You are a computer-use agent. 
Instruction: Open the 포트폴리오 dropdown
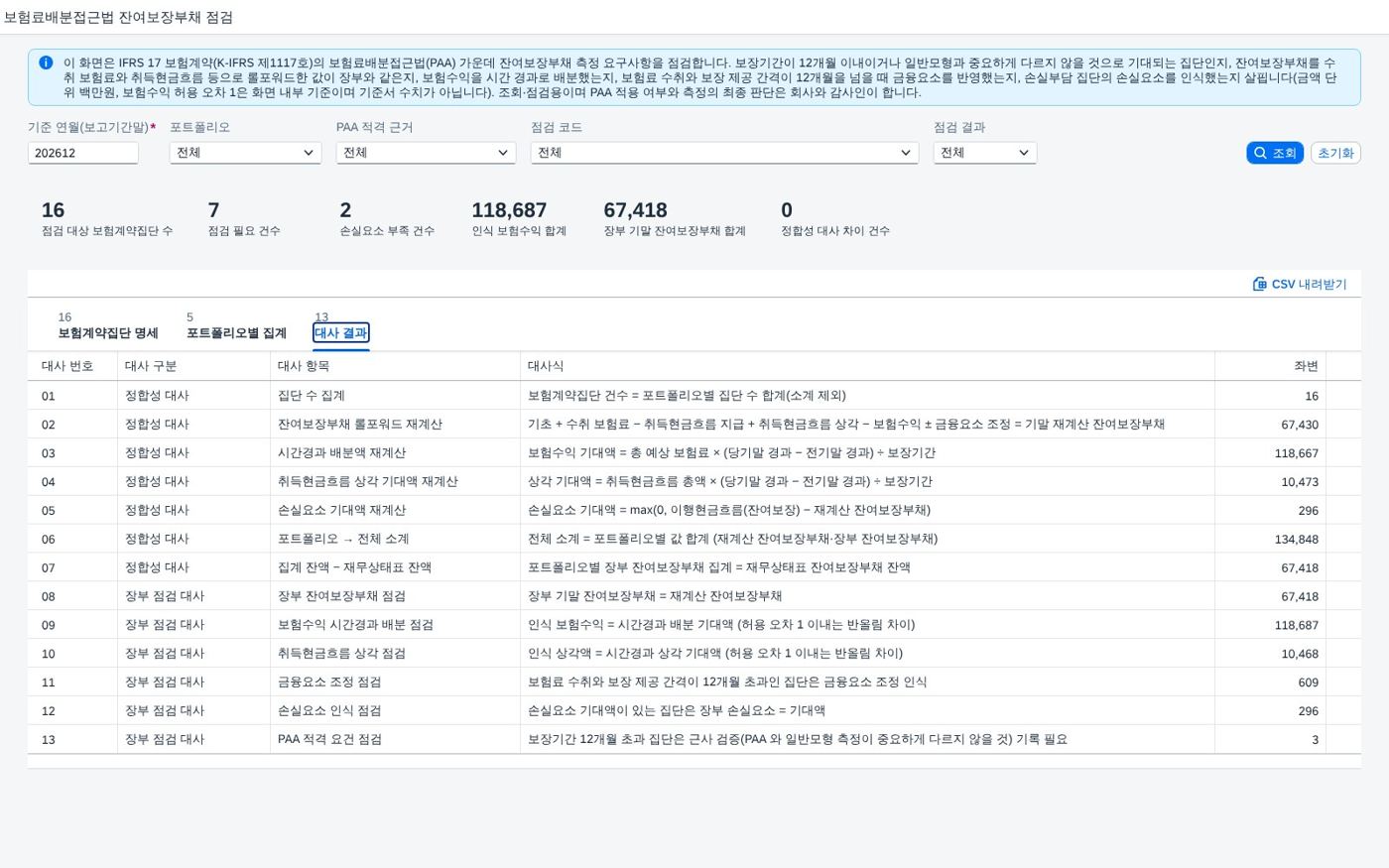[245, 153]
